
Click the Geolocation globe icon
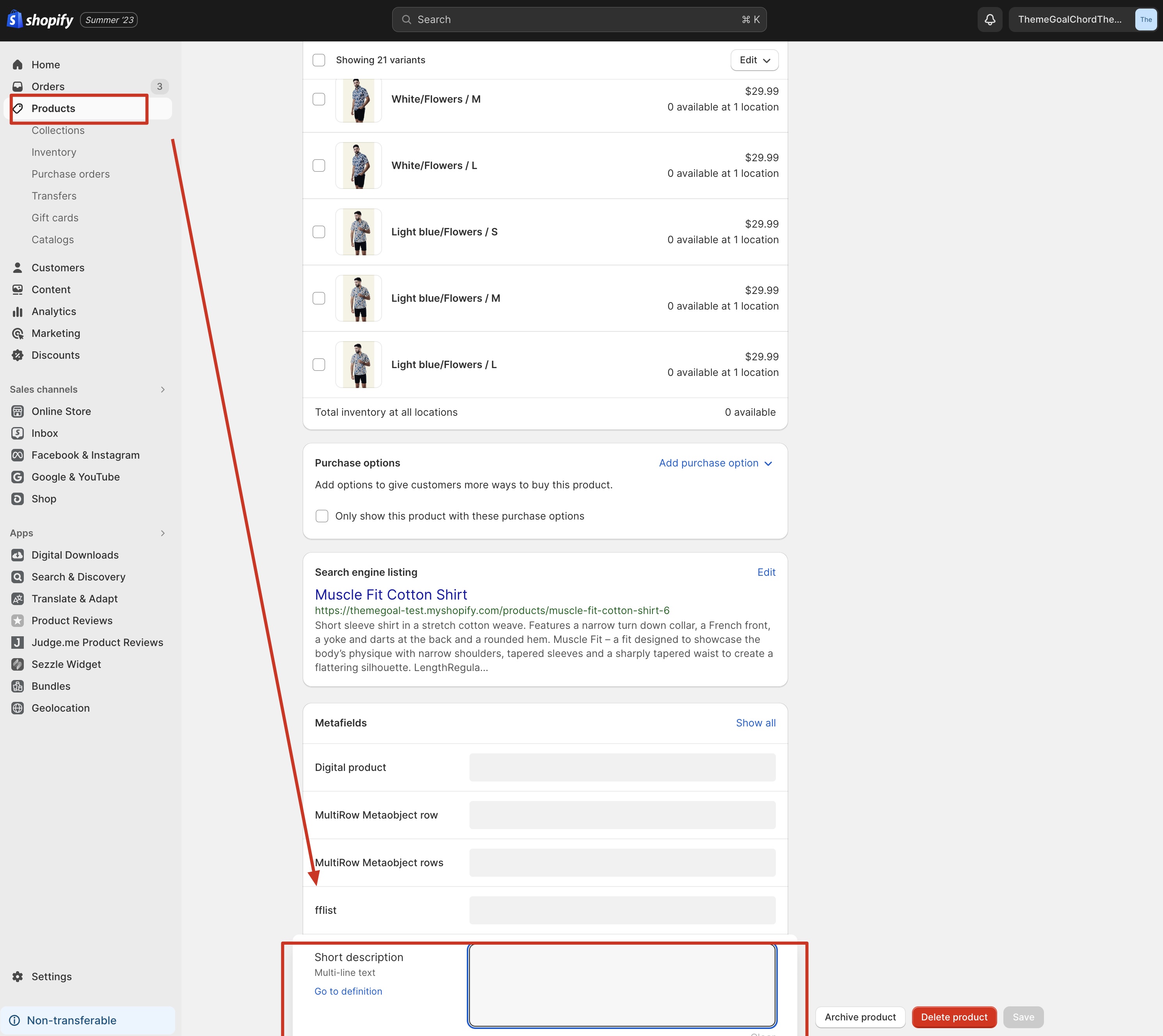pos(18,708)
